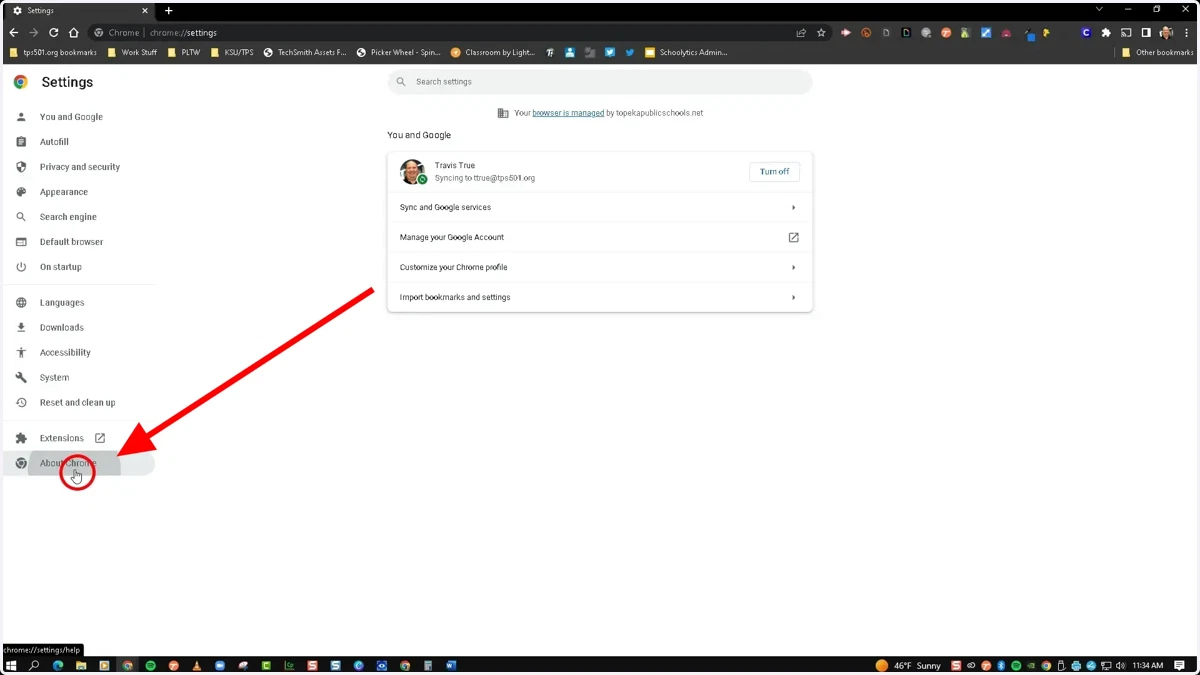Expand Customize your Chrome profile

pyautogui.click(x=600, y=268)
